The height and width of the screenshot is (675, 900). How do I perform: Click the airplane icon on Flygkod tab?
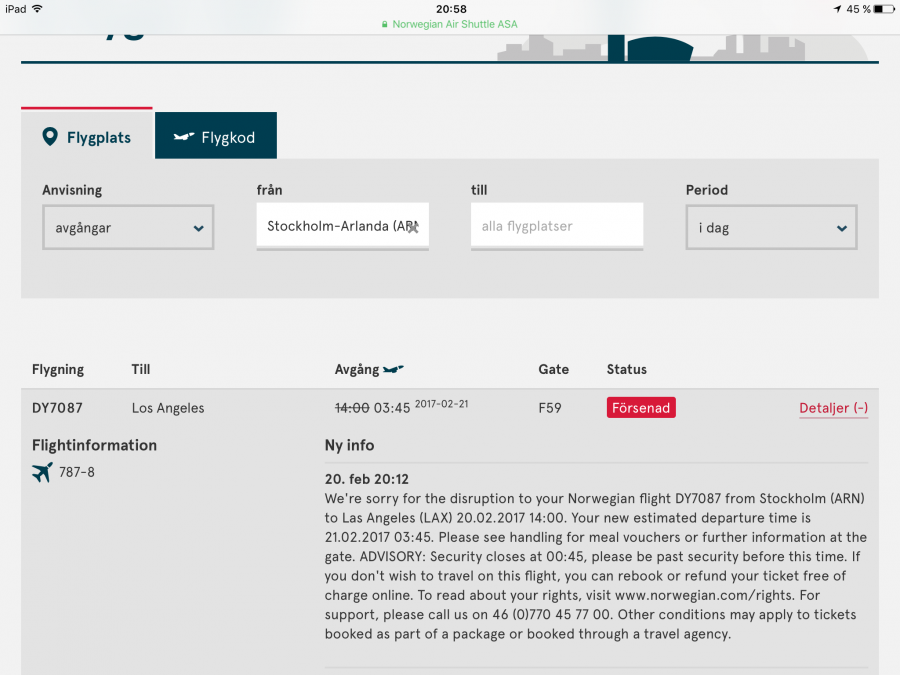183,137
